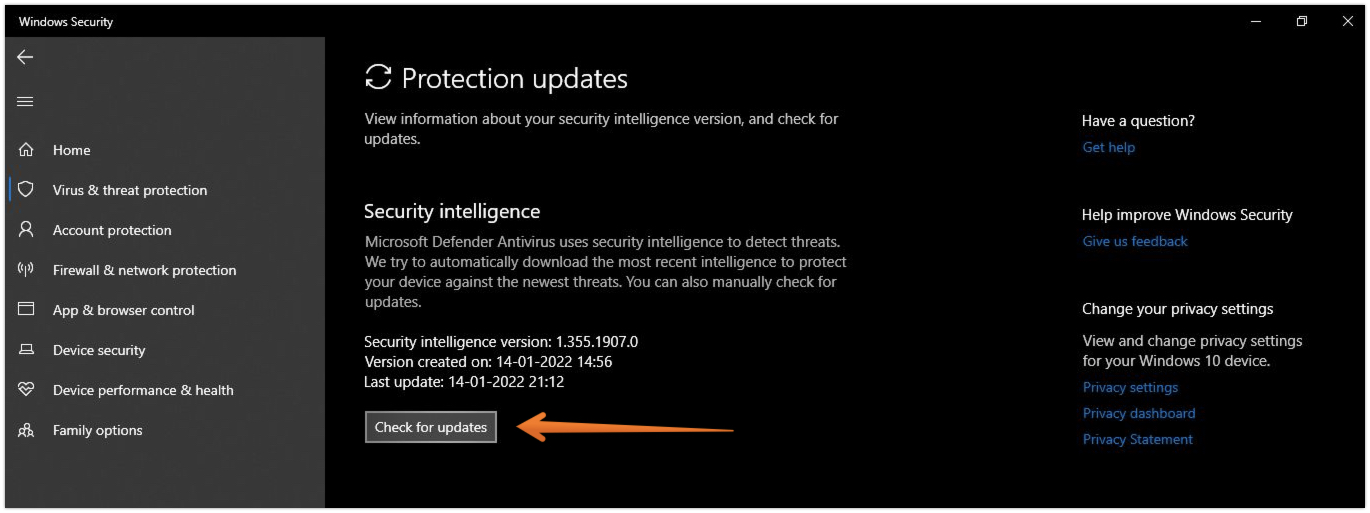Visit the Privacy dashboard link
This screenshot has width=1370, height=513.
[1138, 413]
